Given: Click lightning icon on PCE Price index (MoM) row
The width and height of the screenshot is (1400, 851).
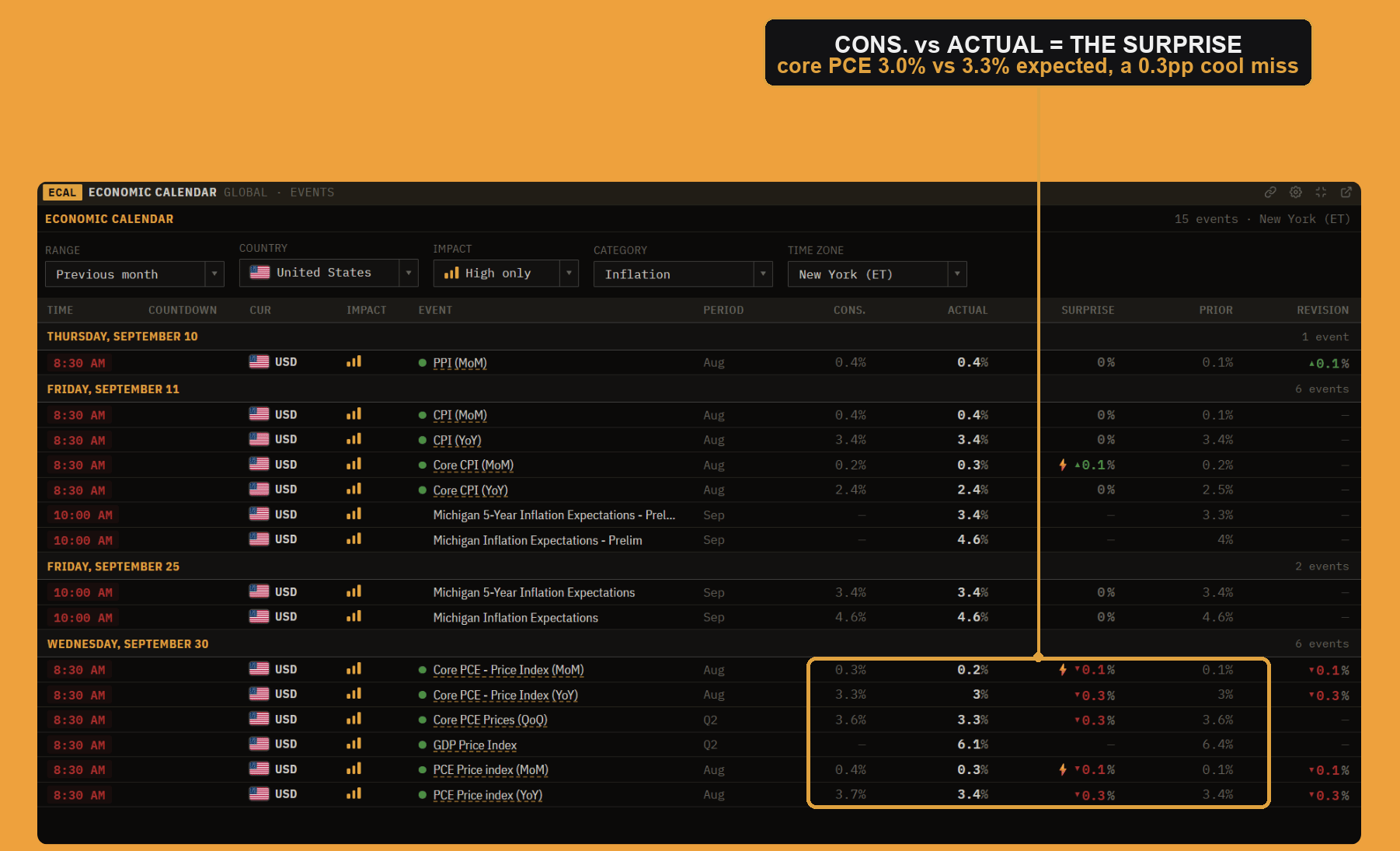Looking at the screenshot, I should [x=1063, y=769].
